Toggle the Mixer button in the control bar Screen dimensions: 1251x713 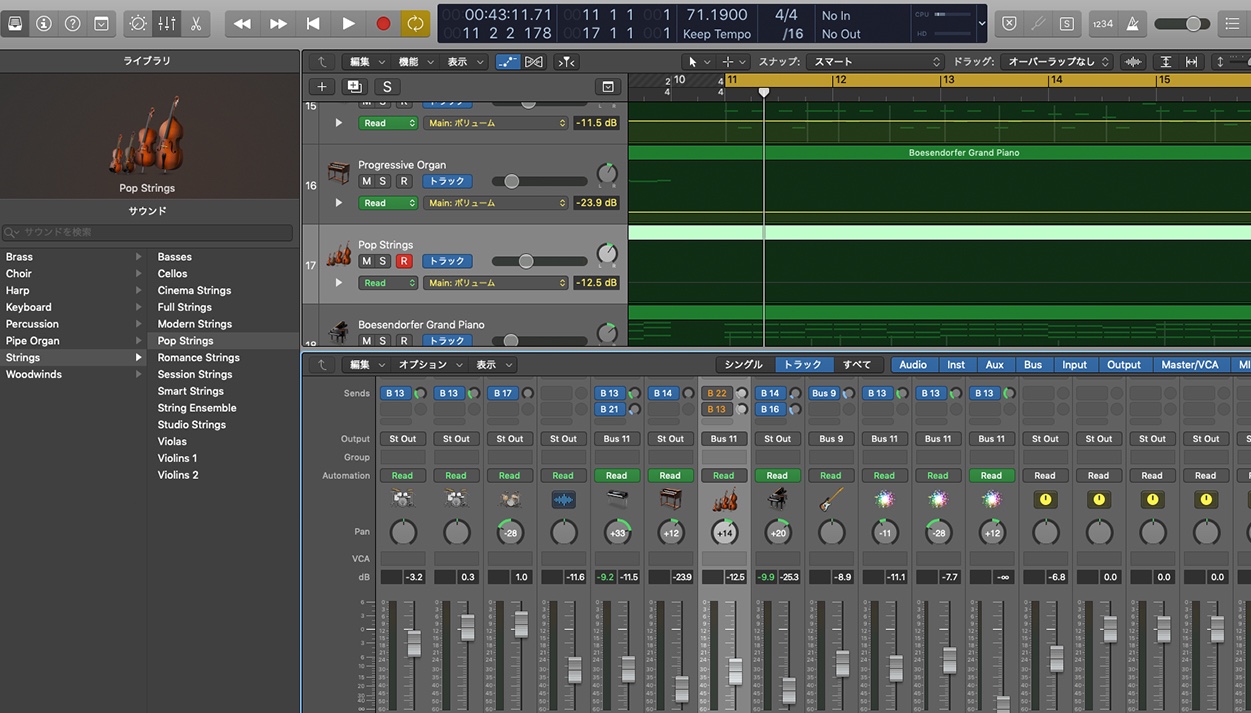pos(167,23)
